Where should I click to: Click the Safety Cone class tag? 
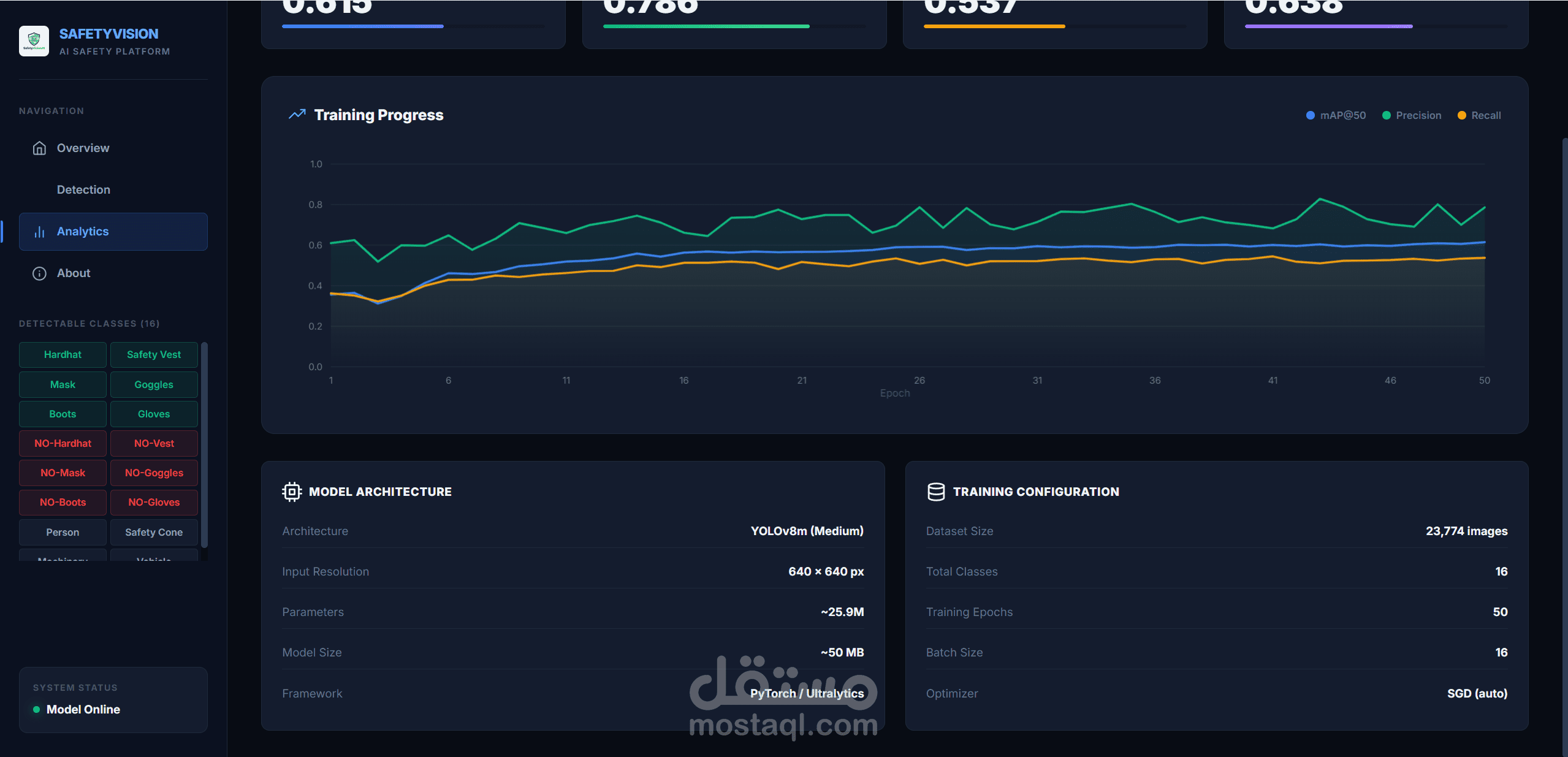pyautogui.click(x=154, y=532)
